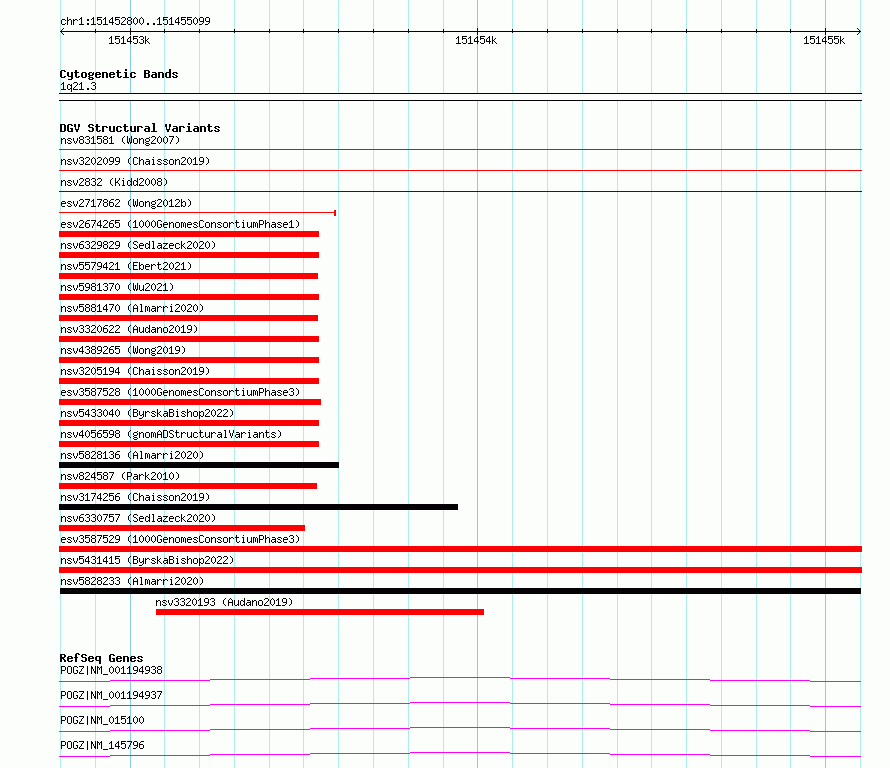Screen dimensions: 890x768
Task: Click the ruler's right arrow end
Action: click(859, 32)
